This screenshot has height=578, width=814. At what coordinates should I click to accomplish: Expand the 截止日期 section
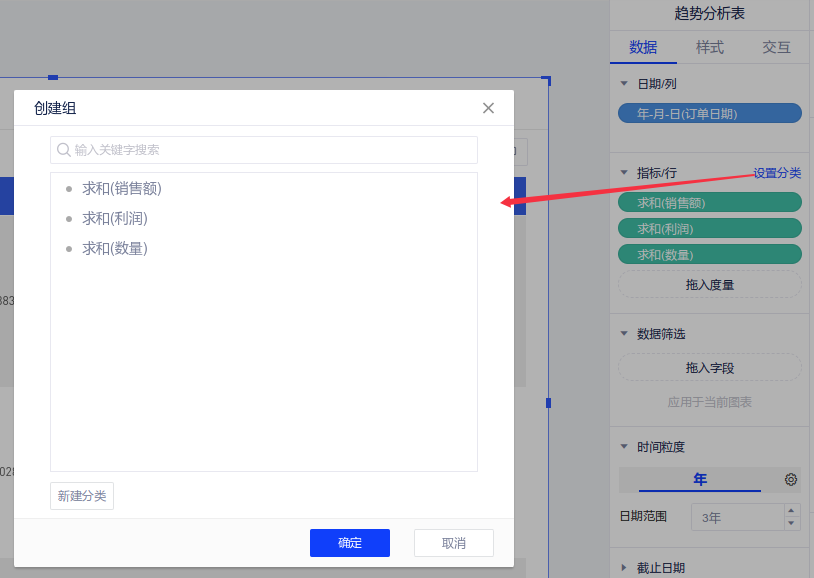tap(625, 568)
